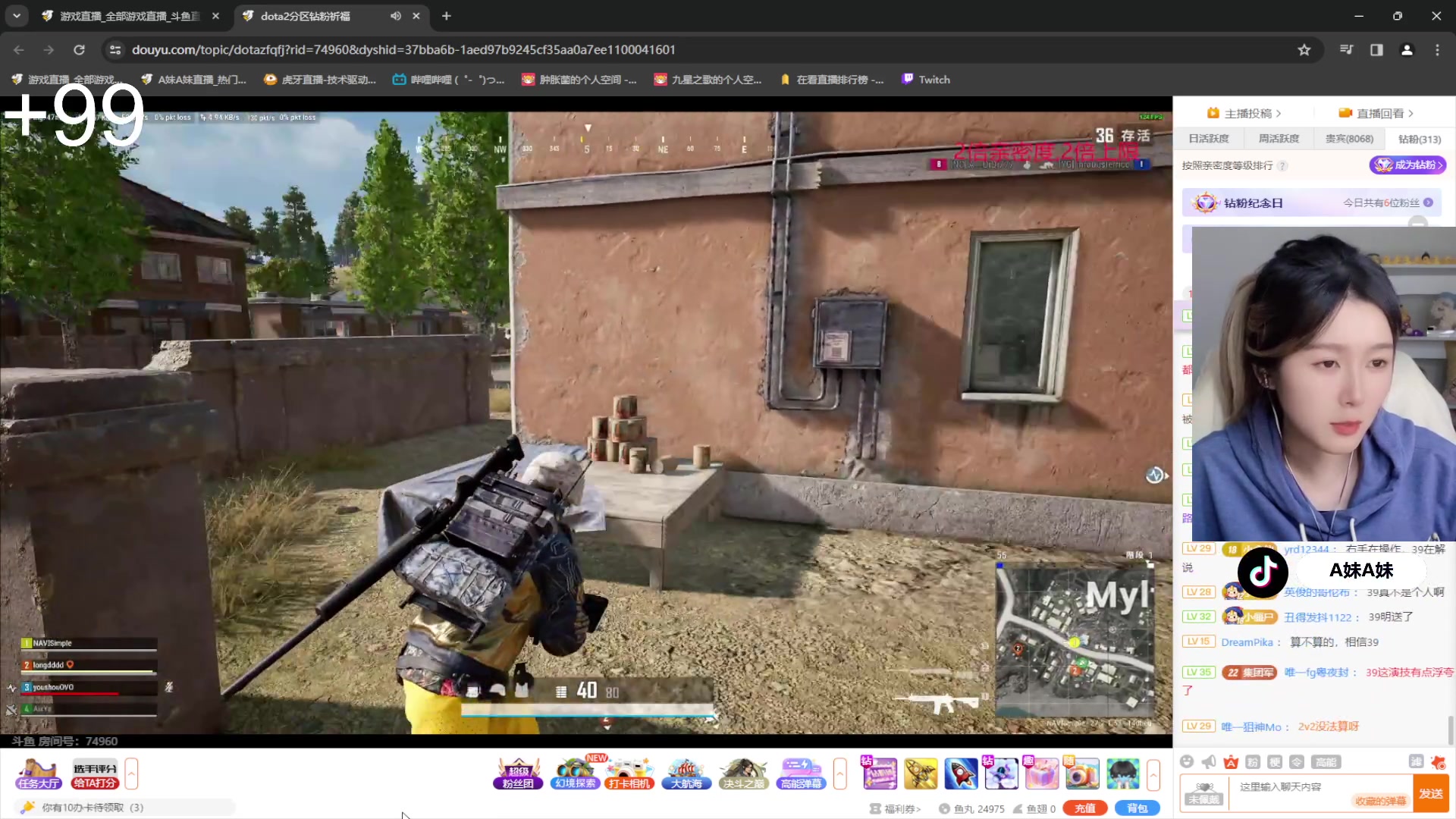Click the 令 chat icon
1456x819 pixels.
(x=1297, y=762)
